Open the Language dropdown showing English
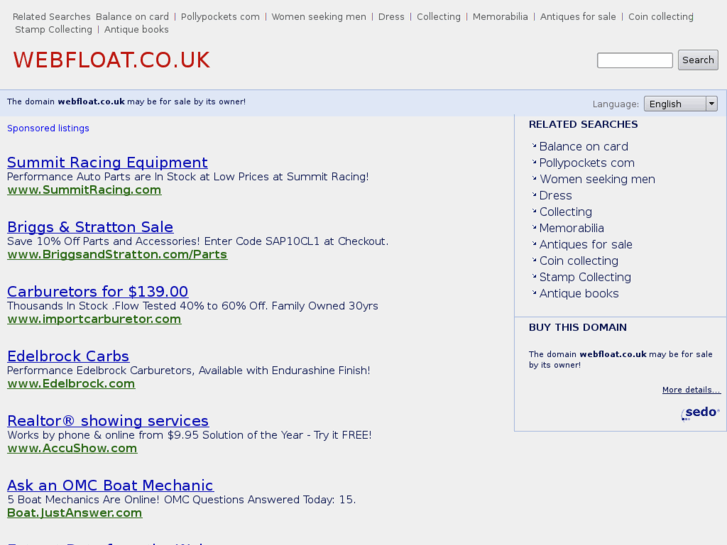 (681, 104)
